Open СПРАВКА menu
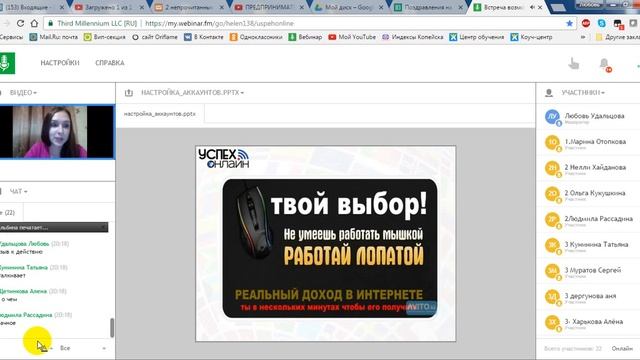The image size is (640, 360). pyautogui.click(x=110, y=63)
